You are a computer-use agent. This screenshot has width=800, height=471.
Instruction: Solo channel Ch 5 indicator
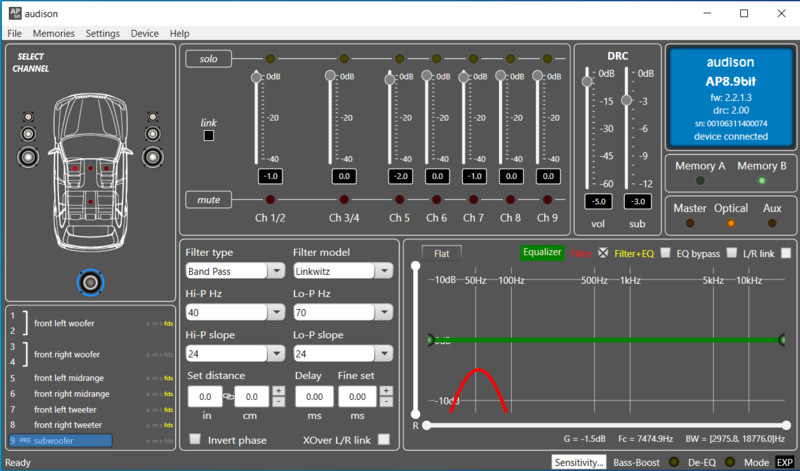tap(399, 59)
